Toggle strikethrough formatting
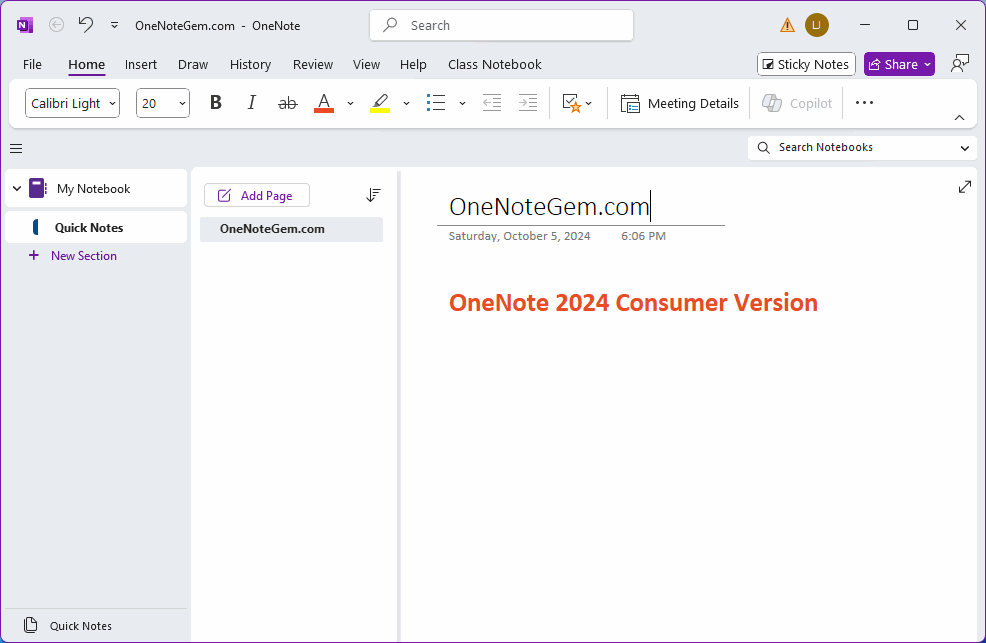The width and height of the screenshot is (986, 643). 287,102
